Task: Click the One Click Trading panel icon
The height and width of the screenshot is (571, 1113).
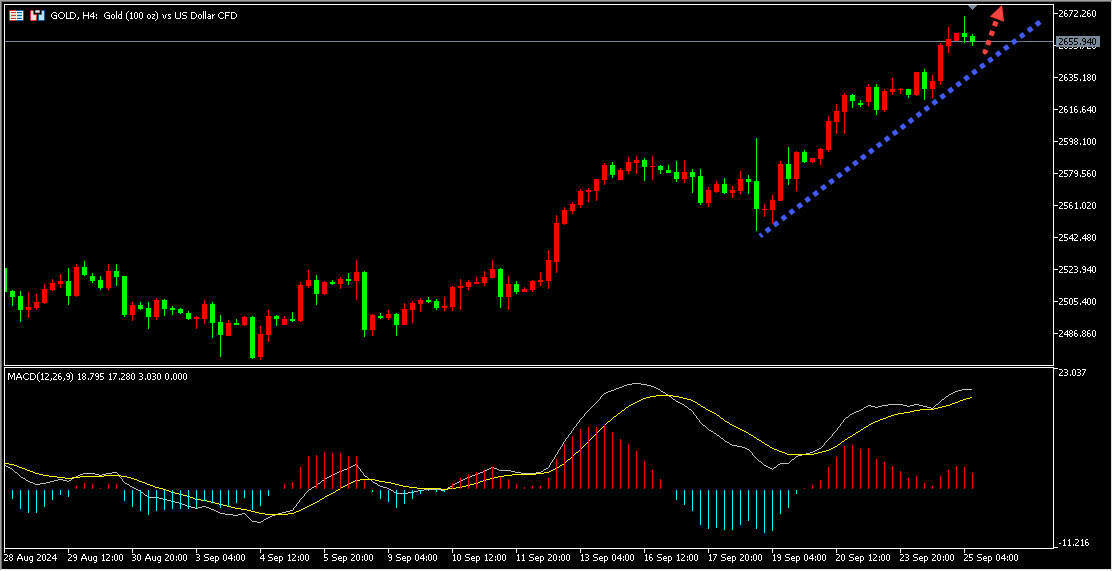Action: 17,16
